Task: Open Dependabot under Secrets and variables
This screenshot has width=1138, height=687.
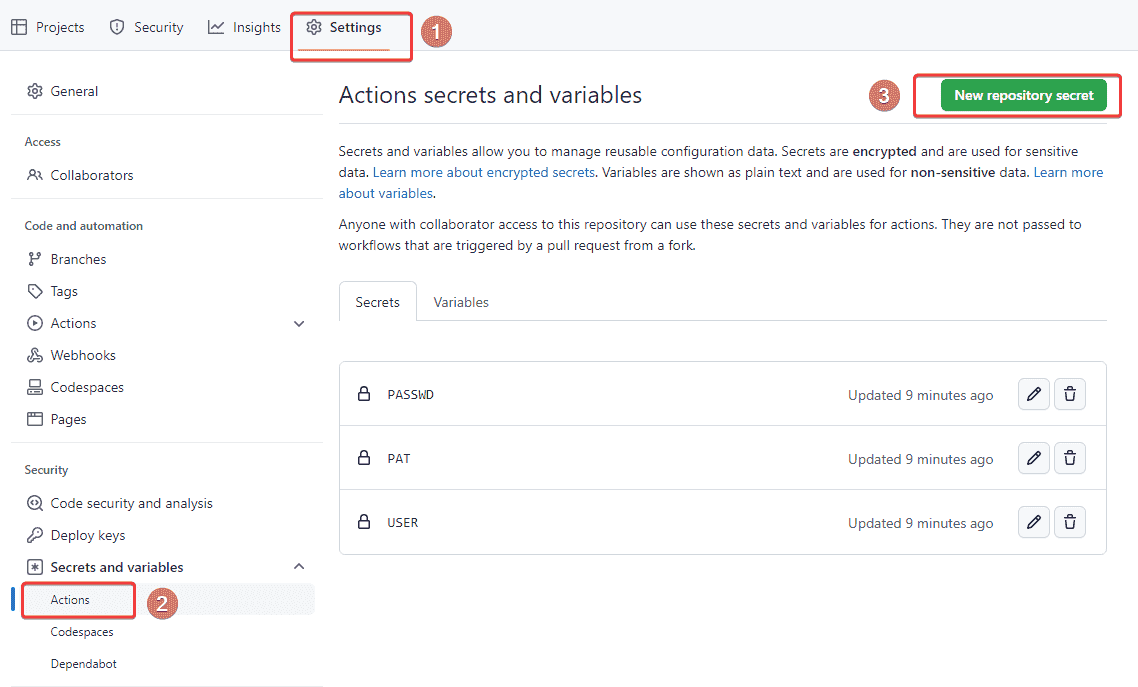Action: point(83,663)
